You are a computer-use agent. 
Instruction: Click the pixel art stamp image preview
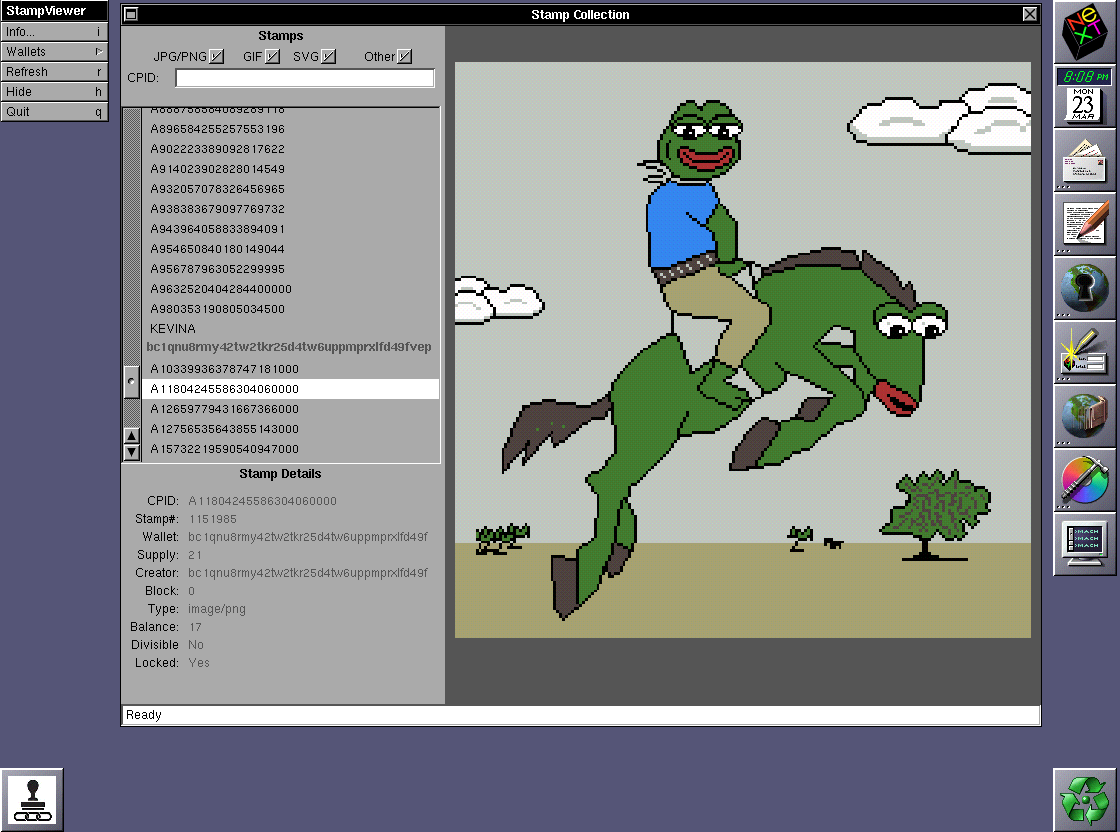click(x=743, y=350)
